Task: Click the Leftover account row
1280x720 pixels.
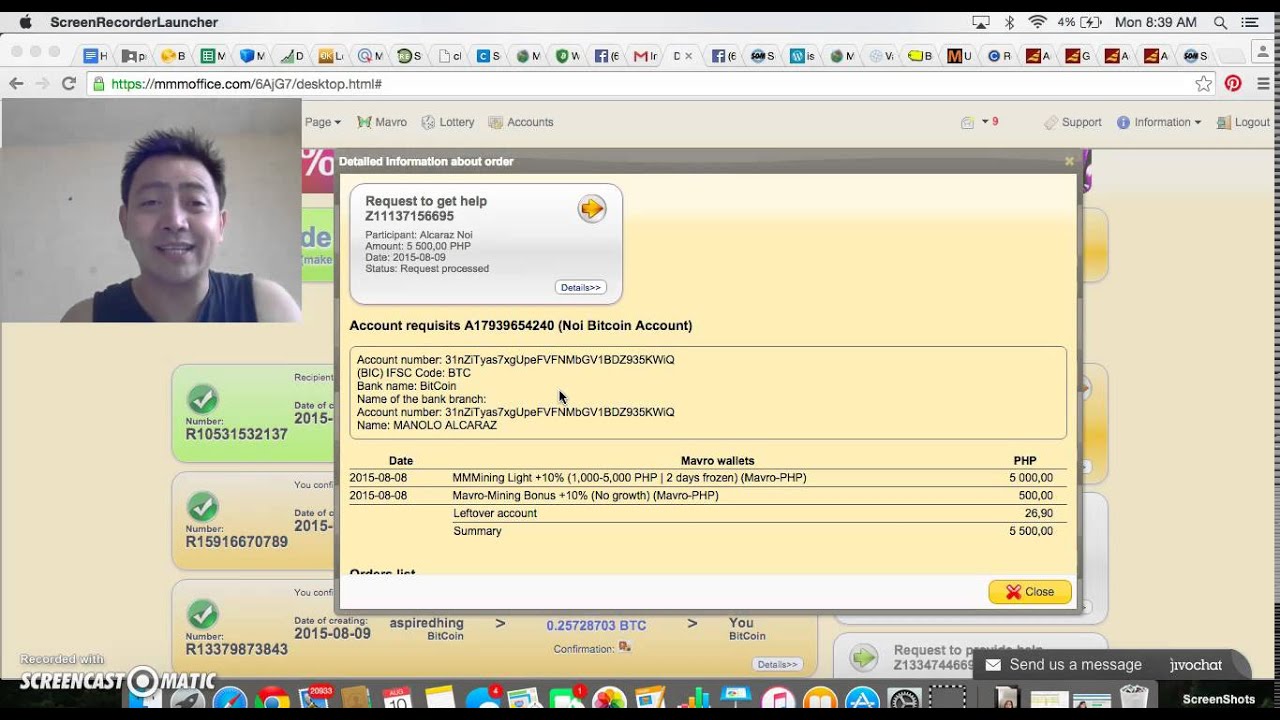Action: click(708, 513)
